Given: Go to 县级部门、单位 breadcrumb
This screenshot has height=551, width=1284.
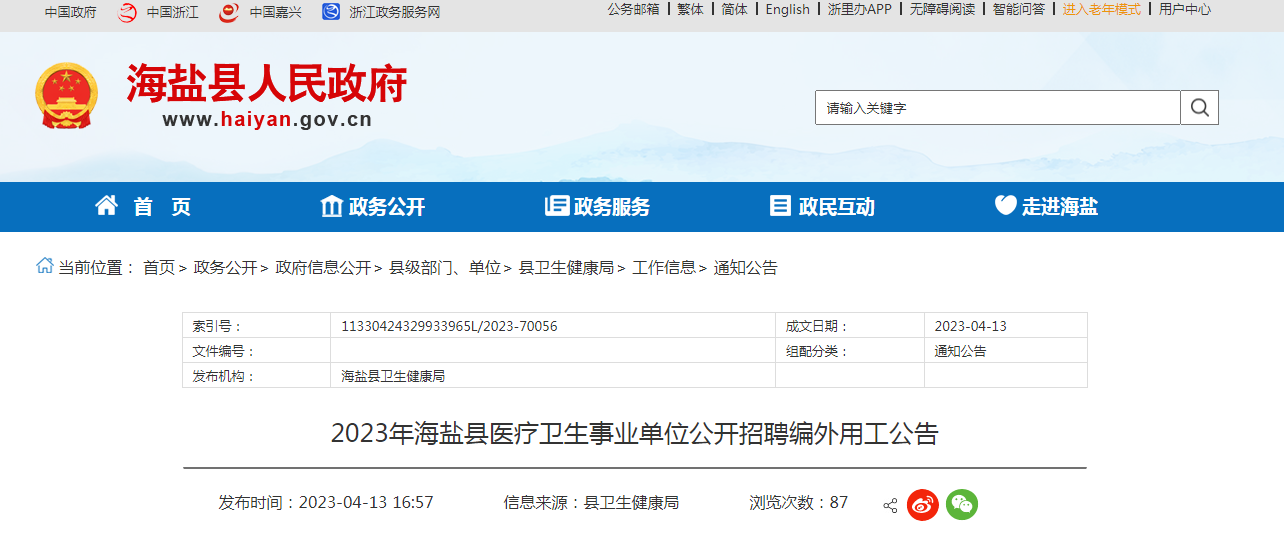Looking at the screenshot, I should coord(445,268).
